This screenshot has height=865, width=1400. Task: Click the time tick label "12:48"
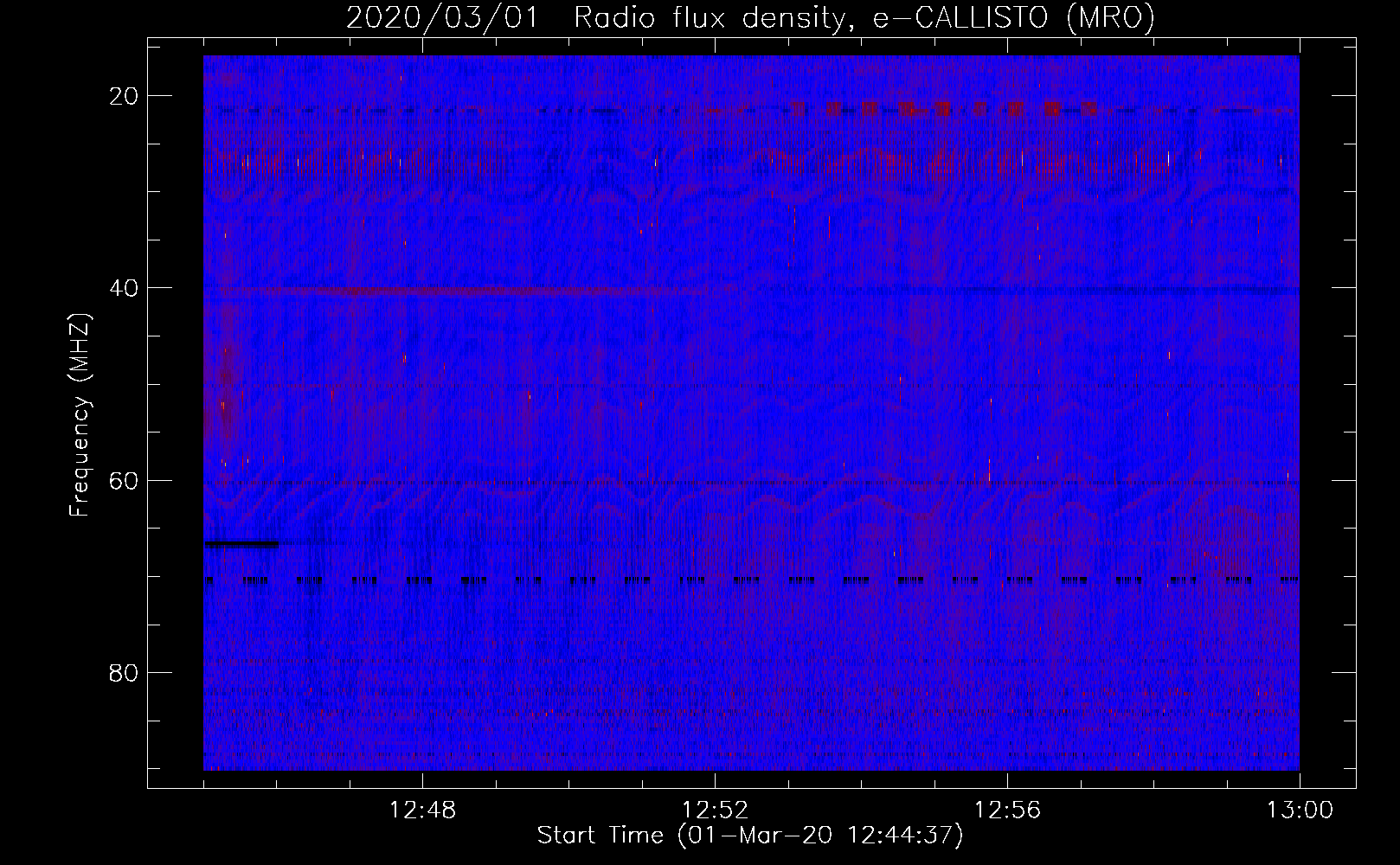tap(423, 811)
